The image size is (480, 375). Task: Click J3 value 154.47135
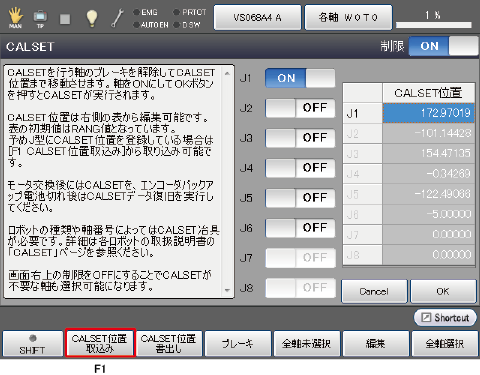tap(428, 154)
